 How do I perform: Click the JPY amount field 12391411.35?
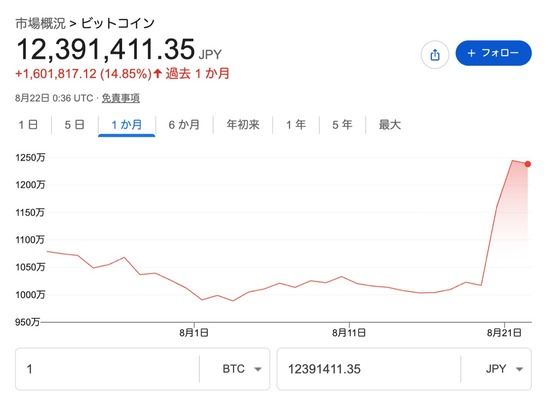[368, 369]
